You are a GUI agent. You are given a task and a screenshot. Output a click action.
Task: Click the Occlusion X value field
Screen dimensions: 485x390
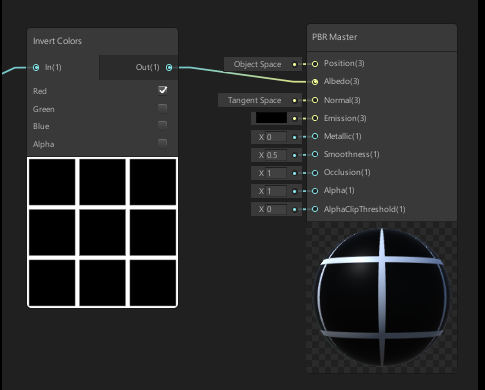(276, 173)
